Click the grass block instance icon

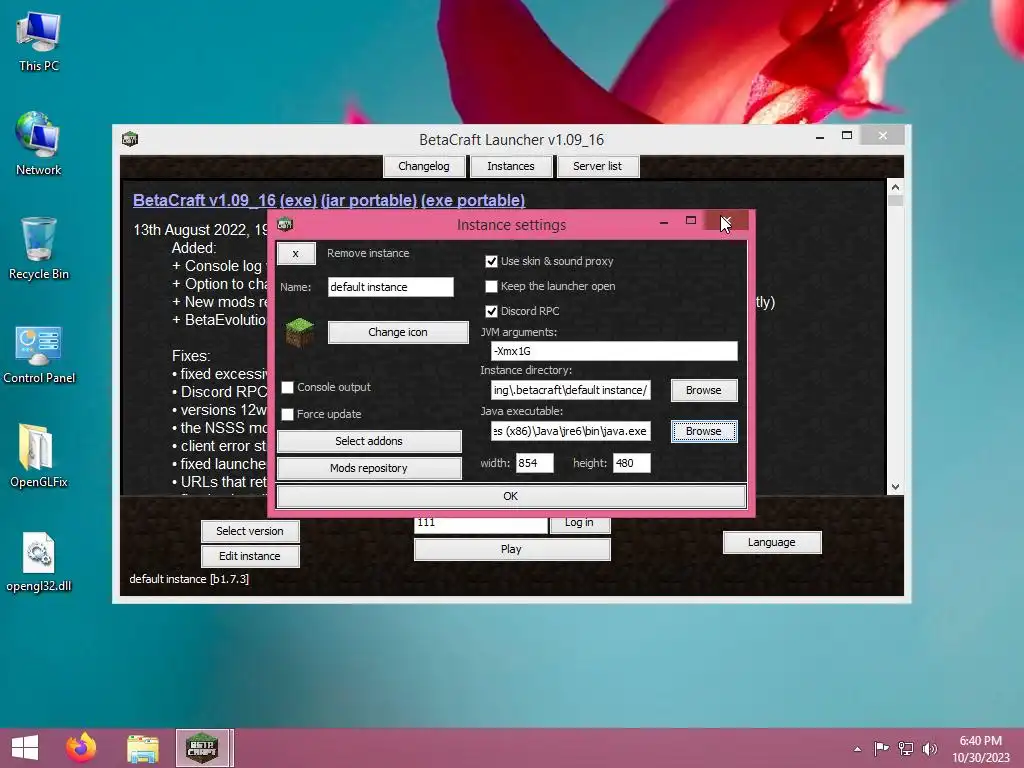pyautogui.click(x=300, y=332)
